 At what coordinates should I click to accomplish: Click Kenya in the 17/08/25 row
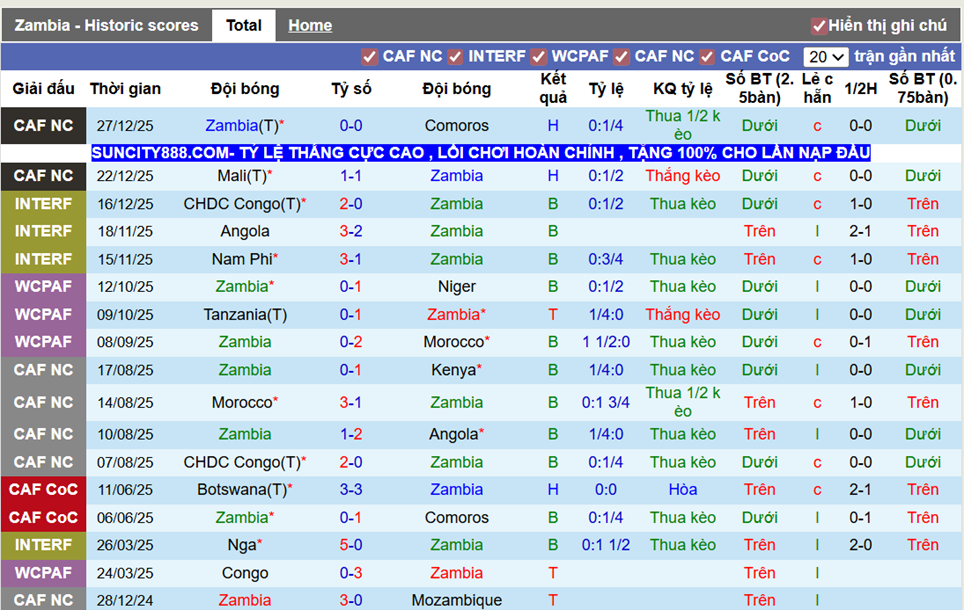coord(457,370)
